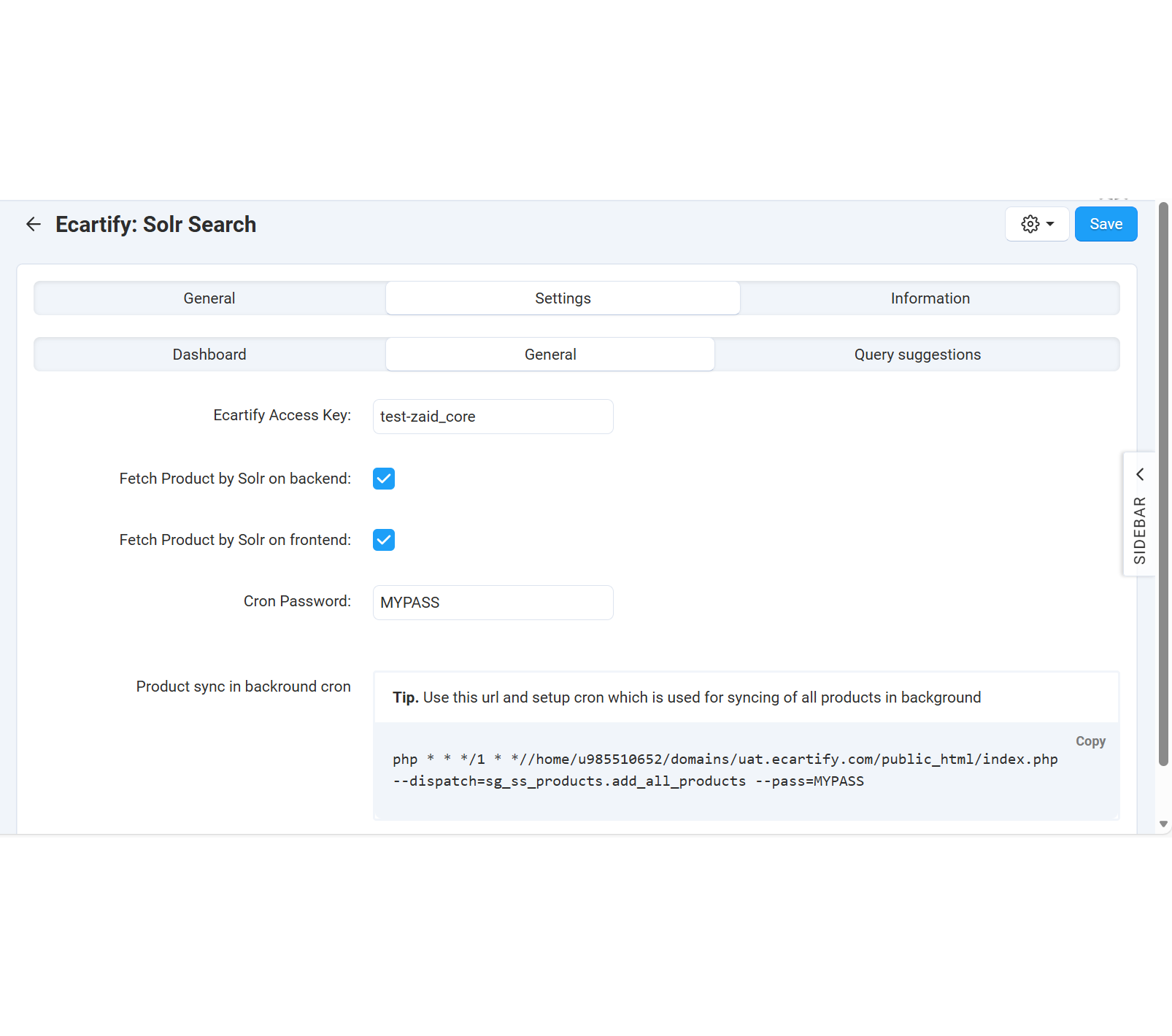Click the vertical page scrollbar
The height and width of the screenshot is (1036, 1172).
coord(1163,482)
